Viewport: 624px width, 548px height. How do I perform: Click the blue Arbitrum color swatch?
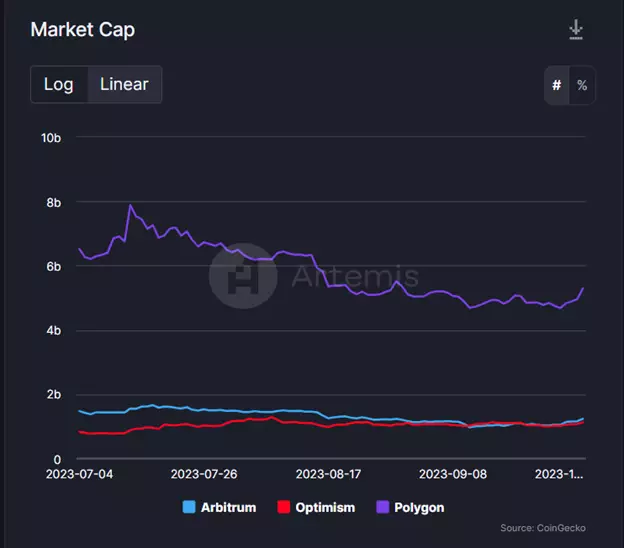[x=189, y=507]
